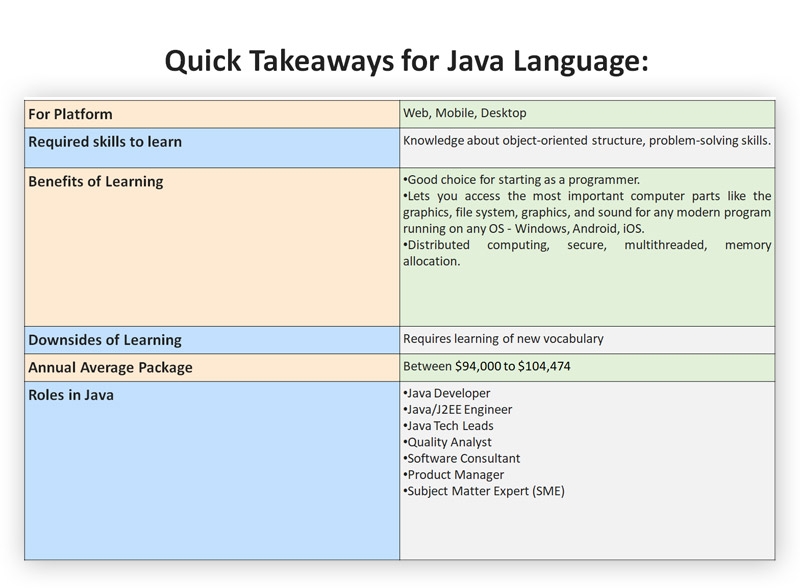Click the 'Quality Analyst' role item
800x588 pixels.
[x=446, y=442]
